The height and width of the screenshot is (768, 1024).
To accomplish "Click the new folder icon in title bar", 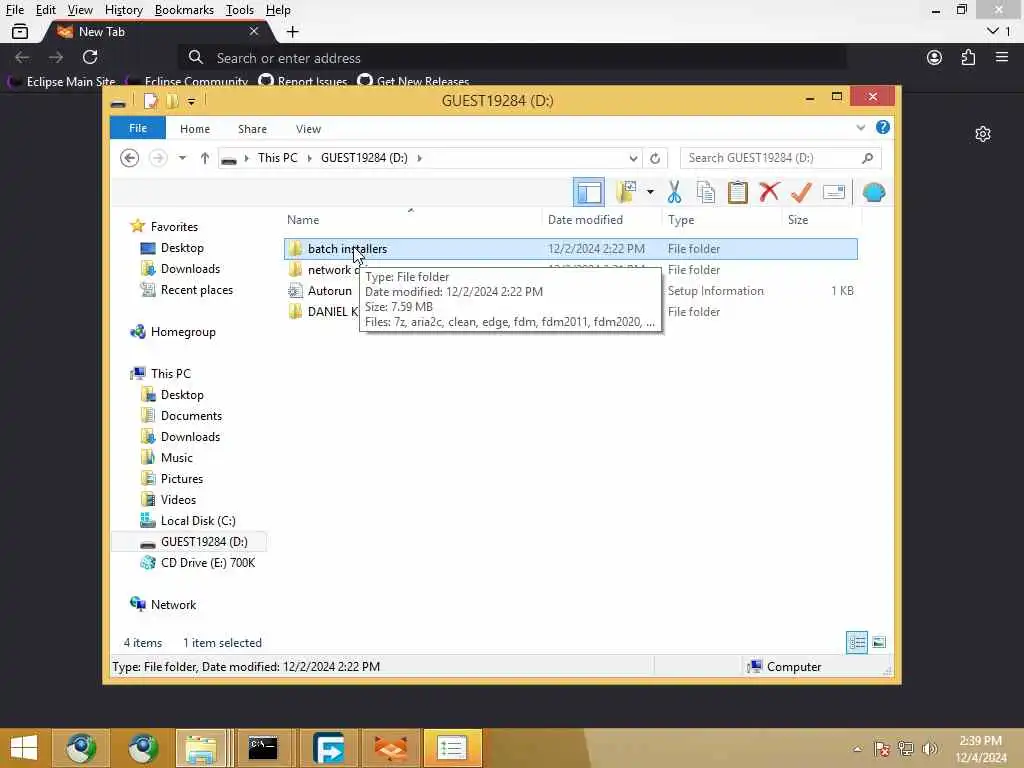I will (x=172, y=101).
